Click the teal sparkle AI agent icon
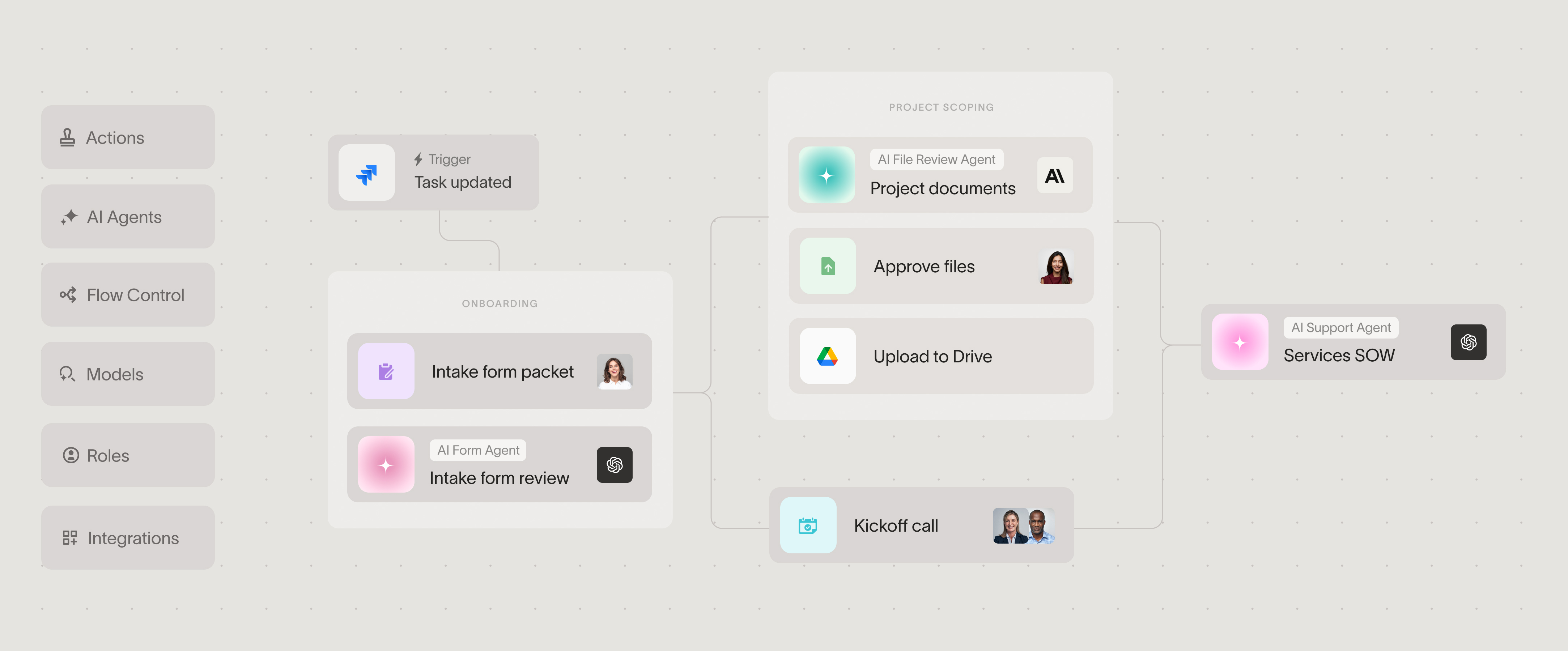 826,175
